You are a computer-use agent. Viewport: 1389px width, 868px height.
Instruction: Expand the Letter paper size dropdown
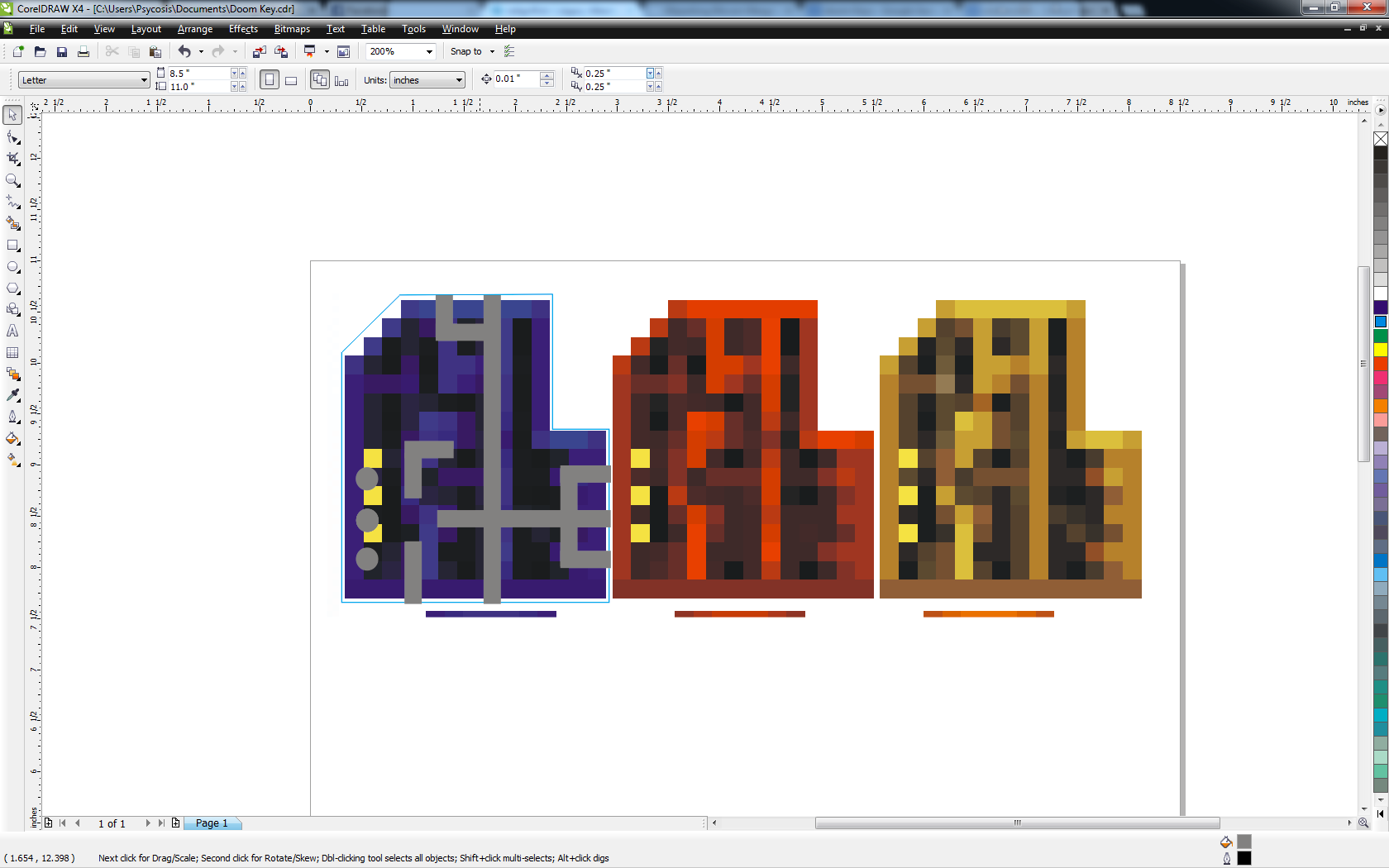click(146, 79)
